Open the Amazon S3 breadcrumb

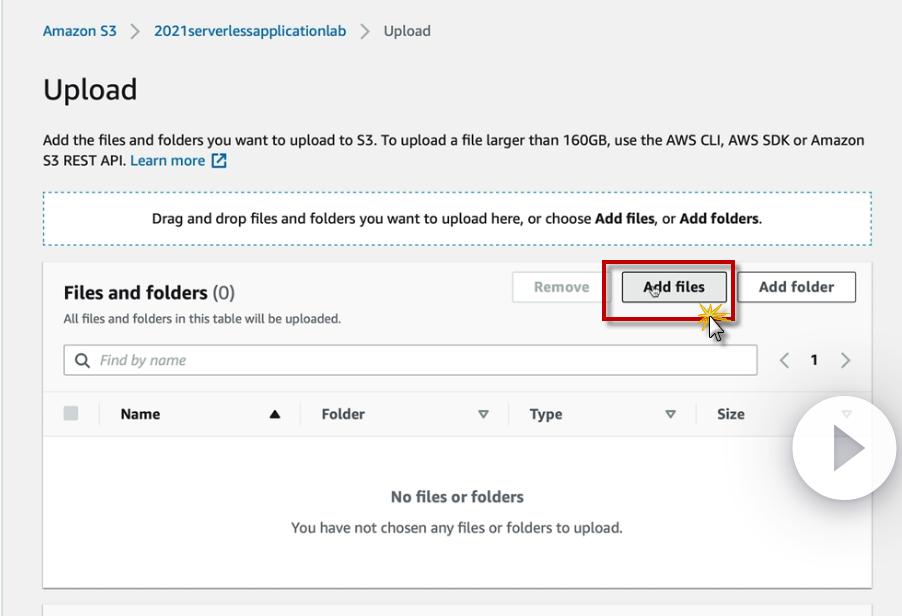pos(80,31)
